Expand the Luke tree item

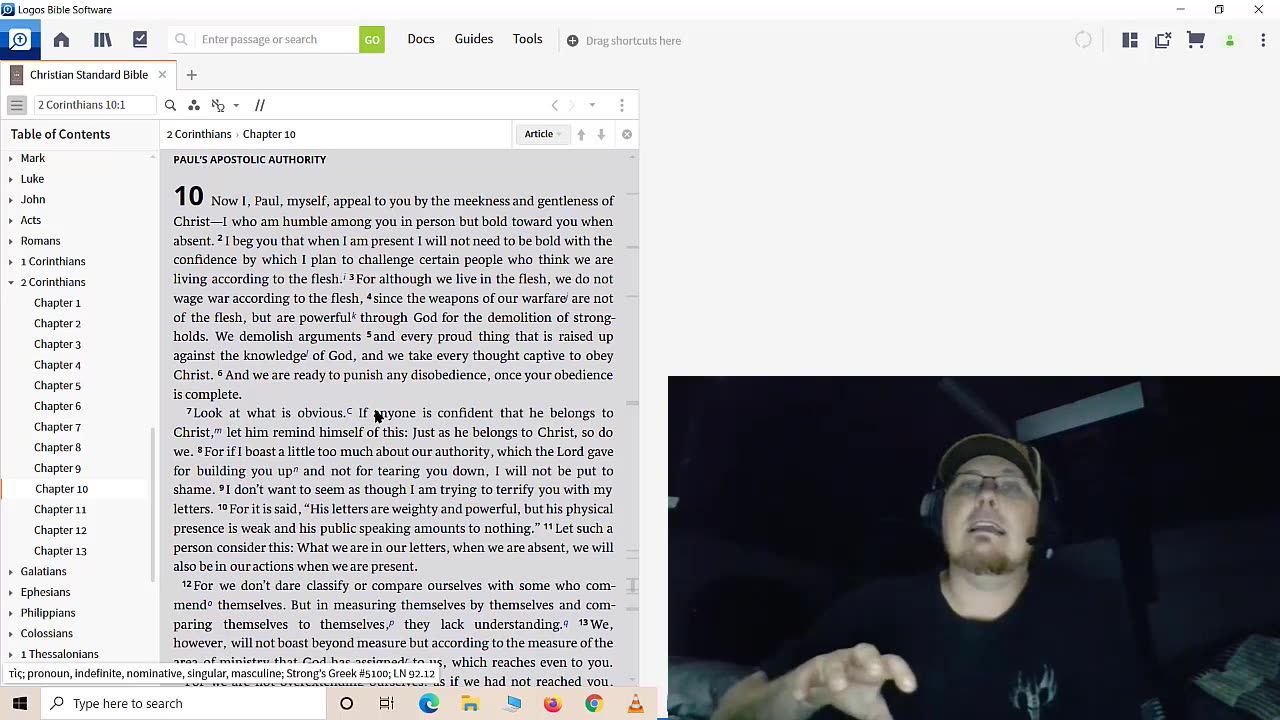[11, 179]
